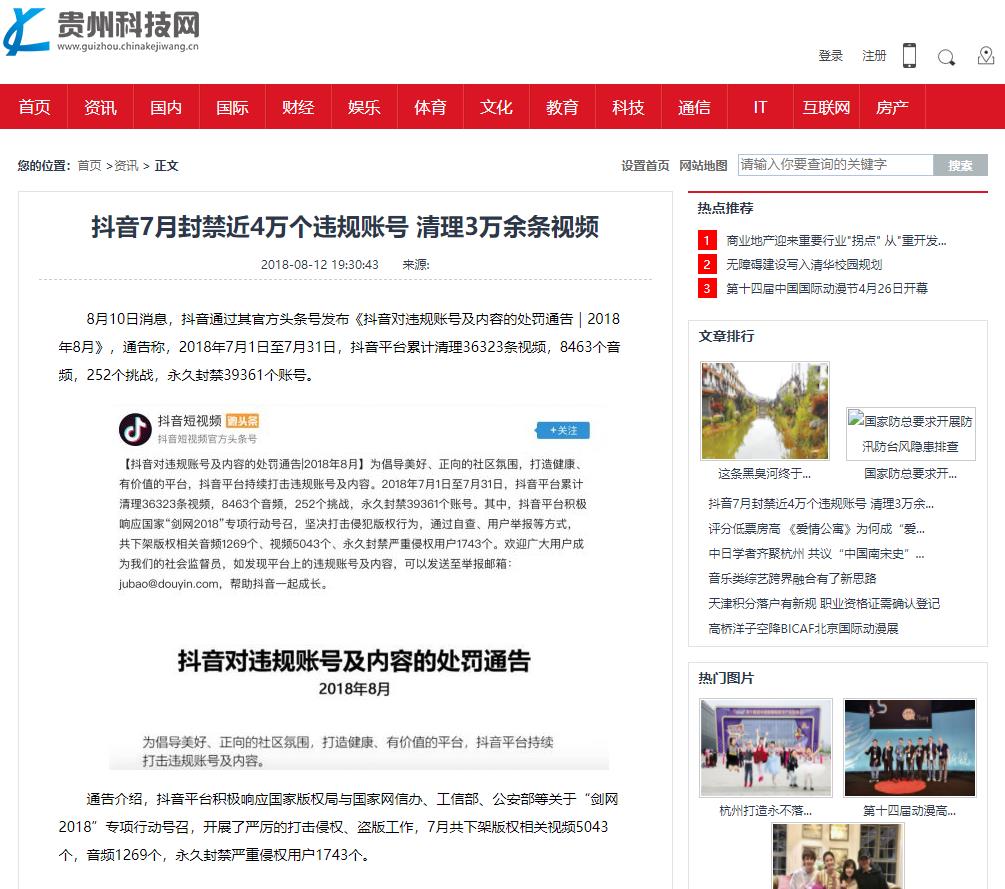The image size is (1005, 889).
Task: Click the 抖音短视频 account name
Action: [x=190, y=420]
